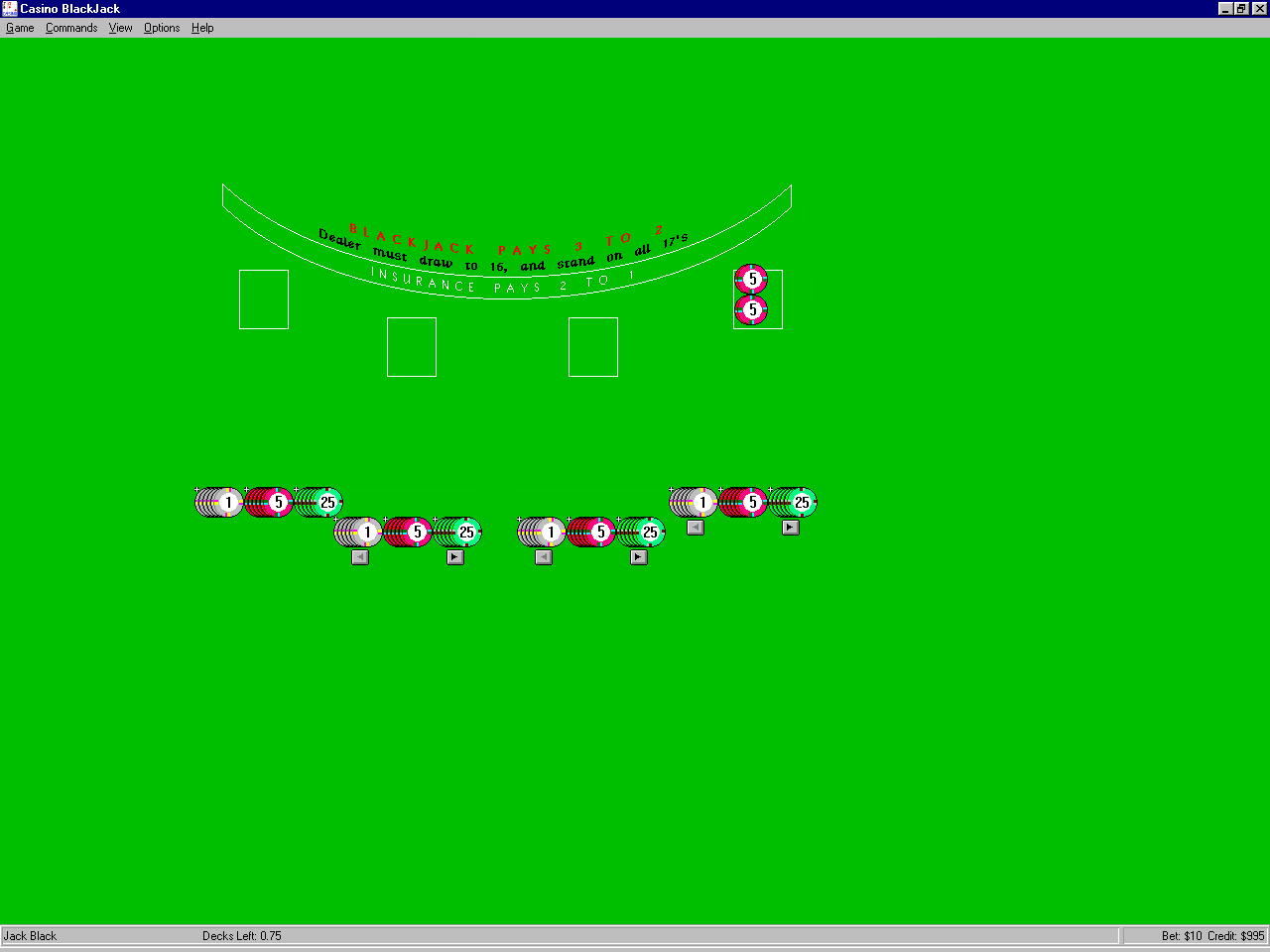Viewport: 1270px width, 952px height.
Task: Pick the $25 chip stack of the far-left player
Action: [x=318, y=503]
